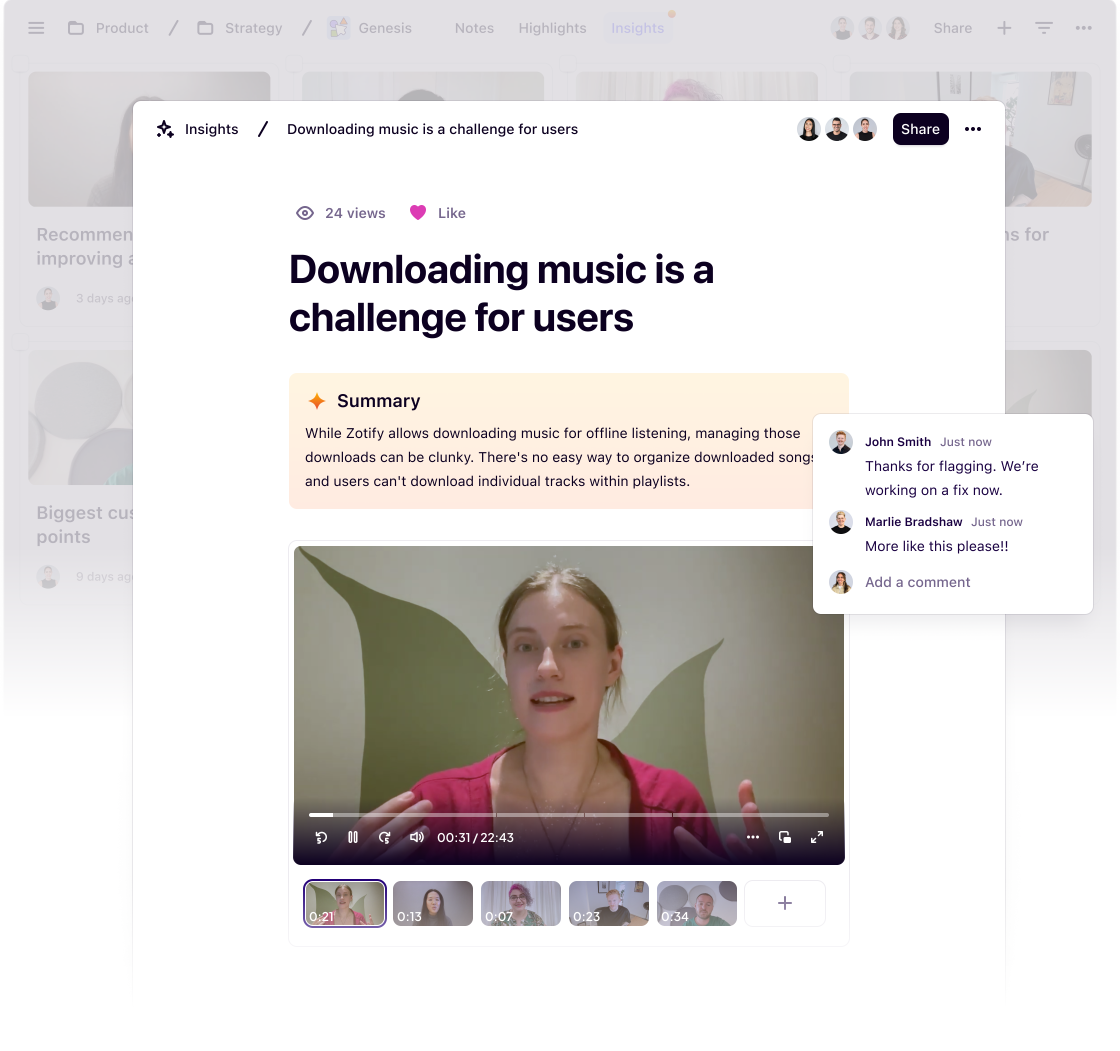Skip forward with the forward icon
The image size is (1120, 1051).
coord(384,837)
